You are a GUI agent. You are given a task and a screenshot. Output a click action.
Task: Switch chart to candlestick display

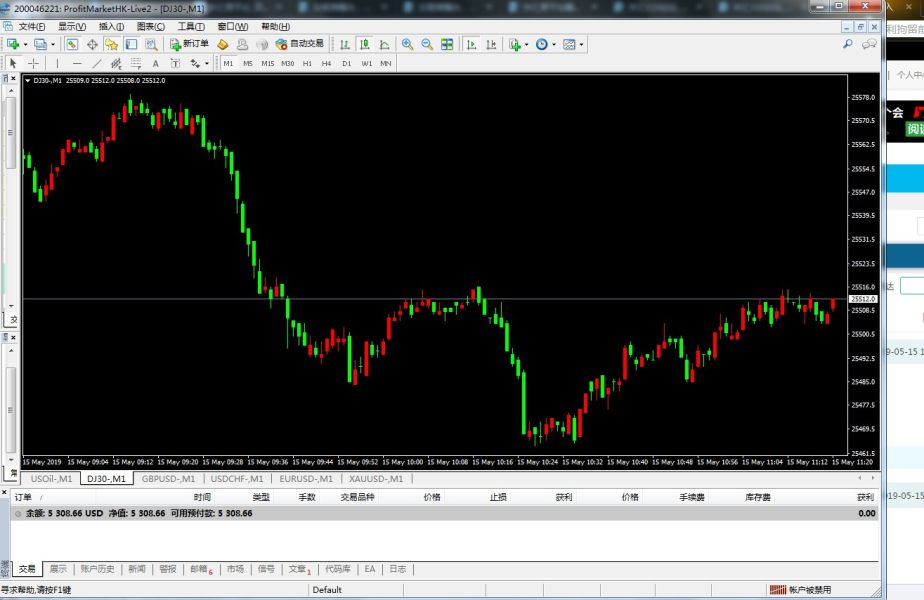click(364, 44)
